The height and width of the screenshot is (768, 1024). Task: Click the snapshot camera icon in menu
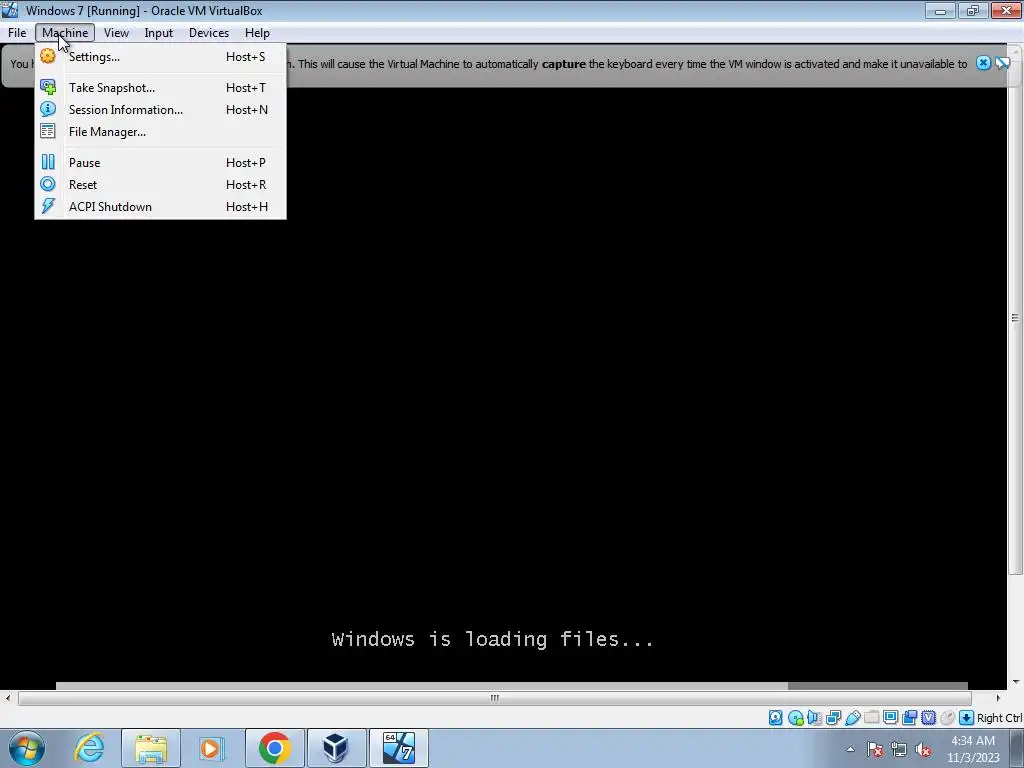click(x=48, y=87)
